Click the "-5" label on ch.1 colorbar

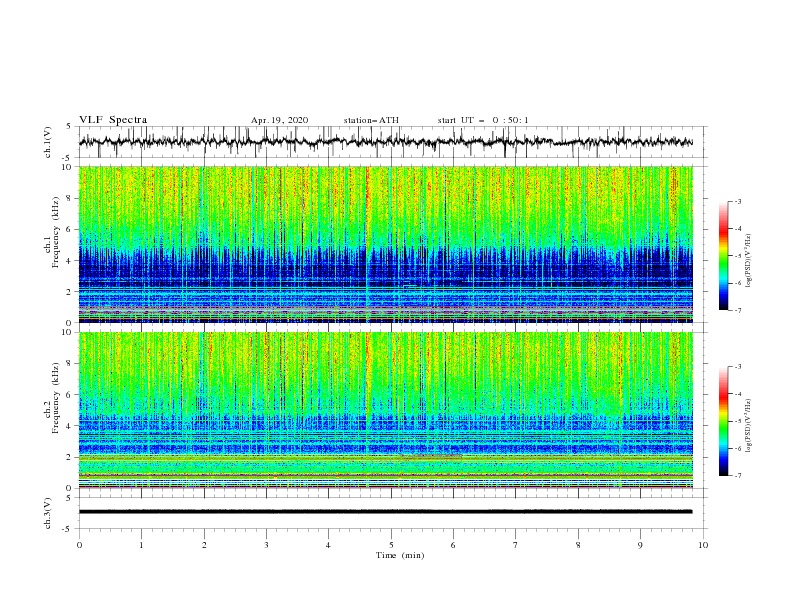pyautogui.click(x=737, y=256)
